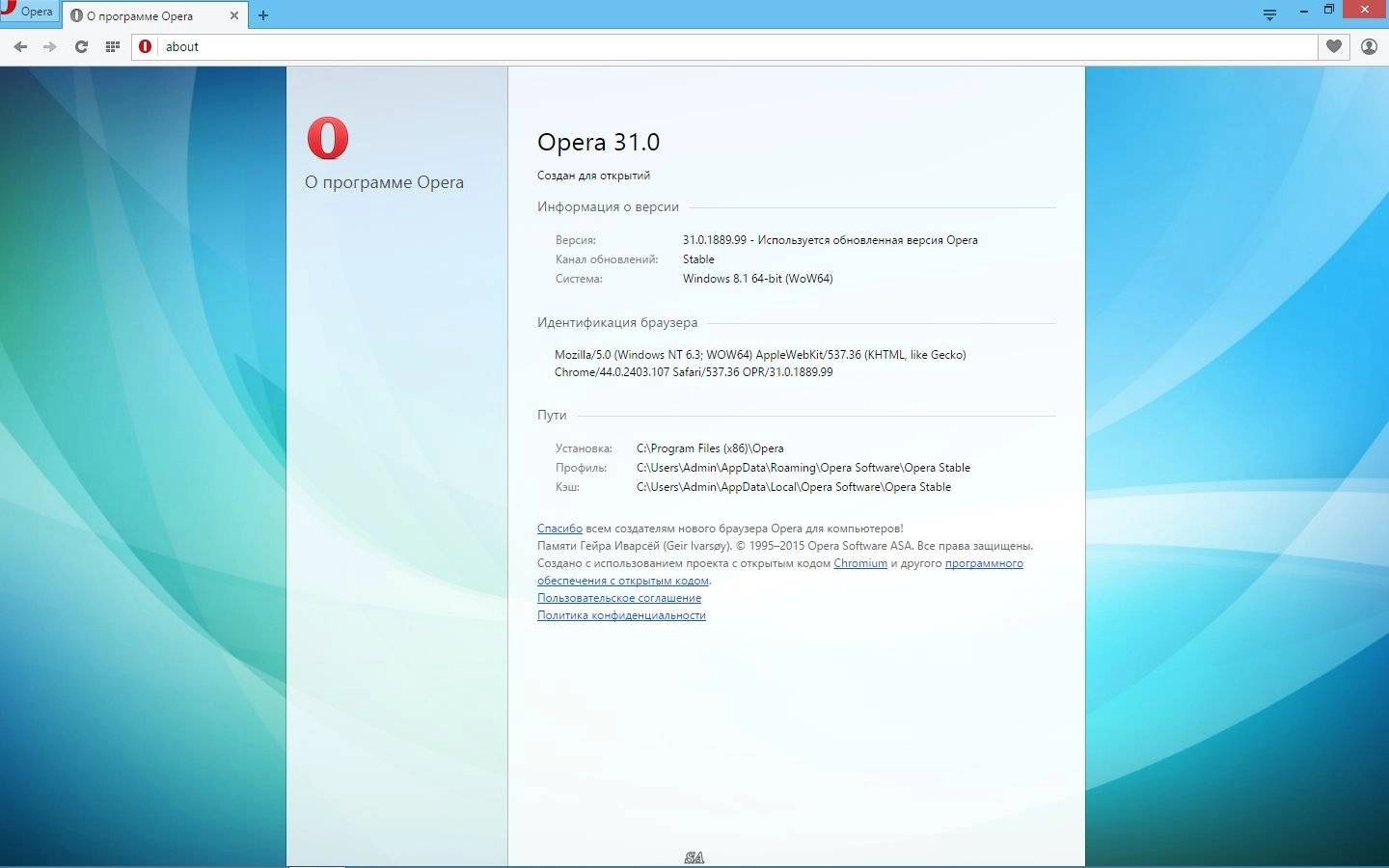Open 'программного обеспечения с открытым кодом' link
Image resolution: width=1389 pixels, height=868 pixels.
(x=984, y=563)
